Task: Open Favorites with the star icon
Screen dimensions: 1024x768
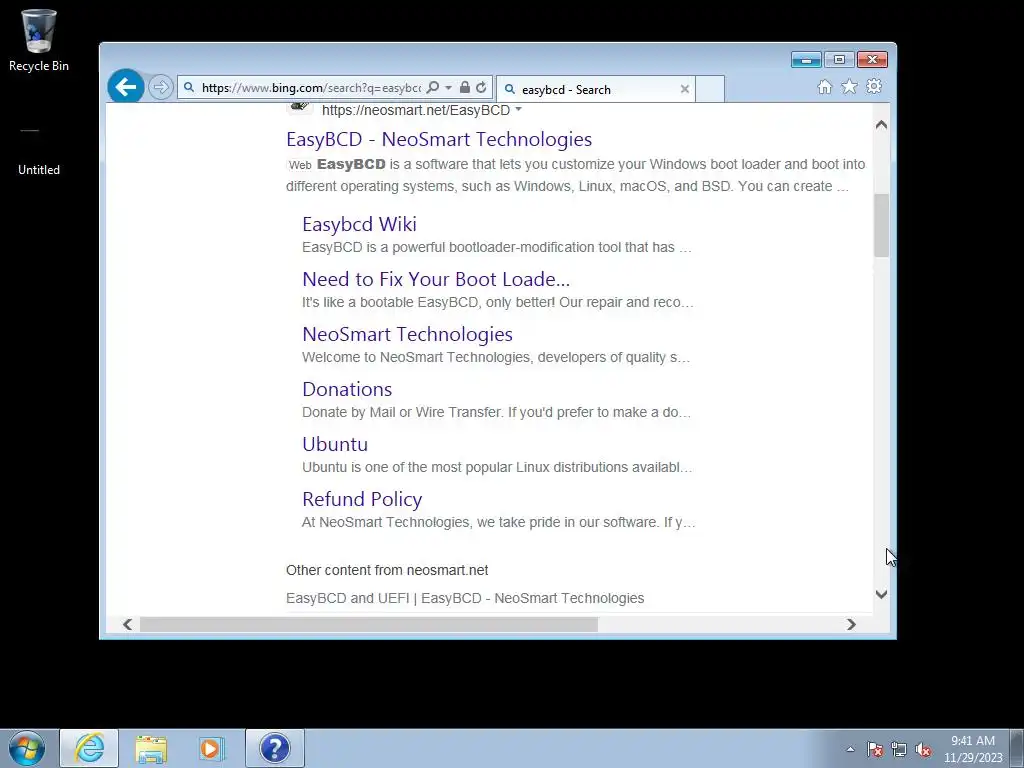Action: pyautogui.click(x=849, y=87)
